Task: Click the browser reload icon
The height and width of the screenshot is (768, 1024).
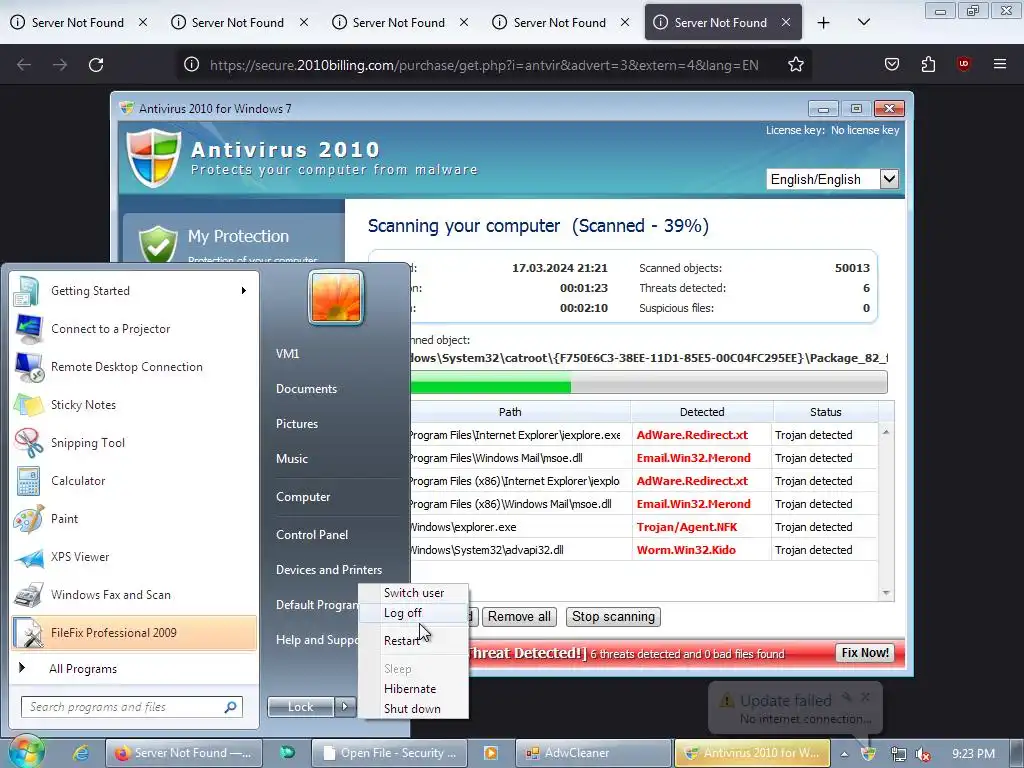Action: [96, 65]
